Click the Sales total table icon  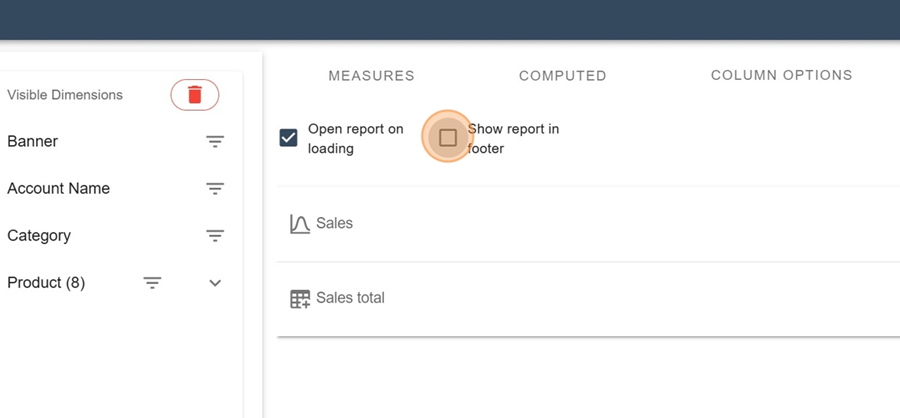click(x=300, y=299)
